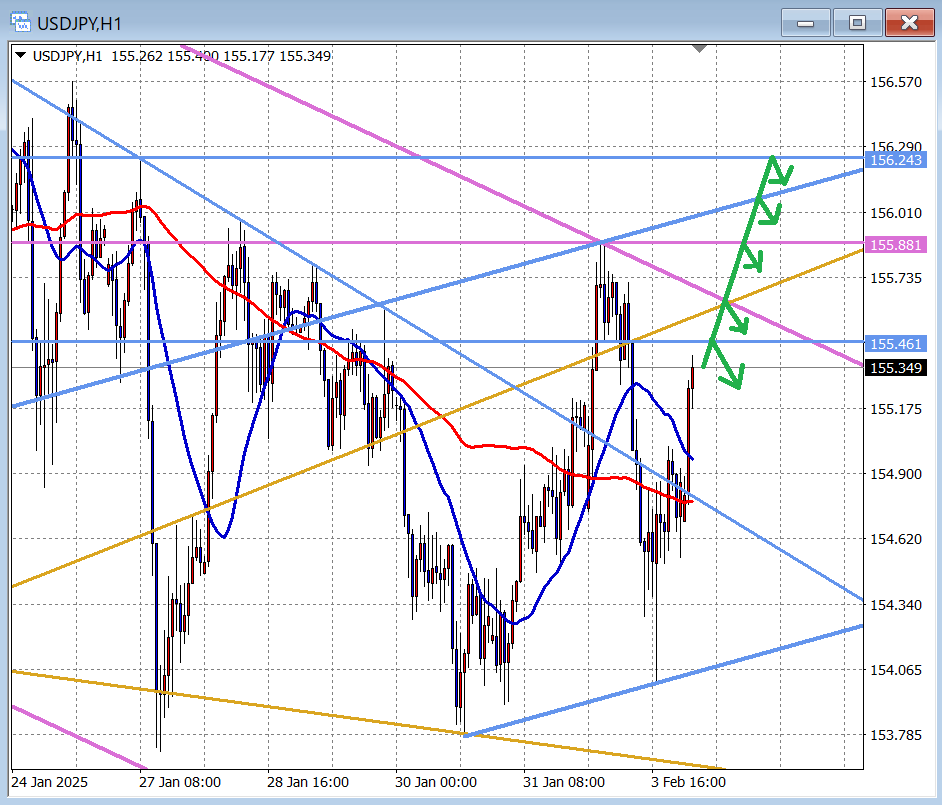The height and width of the screenshot is (805, 942).
Task: Open the triangle menu beside USDJPY,H1 label
Action: click(22, 56)
